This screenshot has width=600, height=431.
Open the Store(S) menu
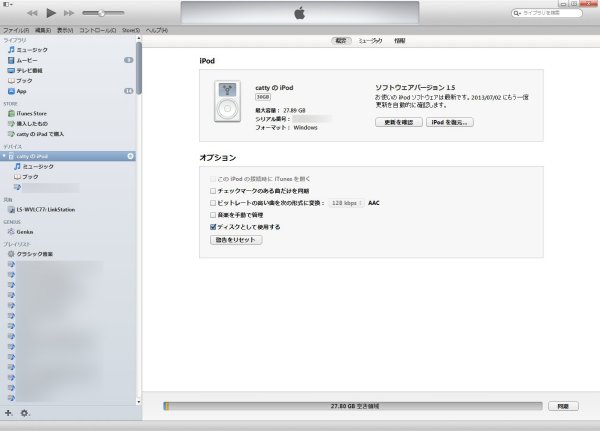pos(131,30)
